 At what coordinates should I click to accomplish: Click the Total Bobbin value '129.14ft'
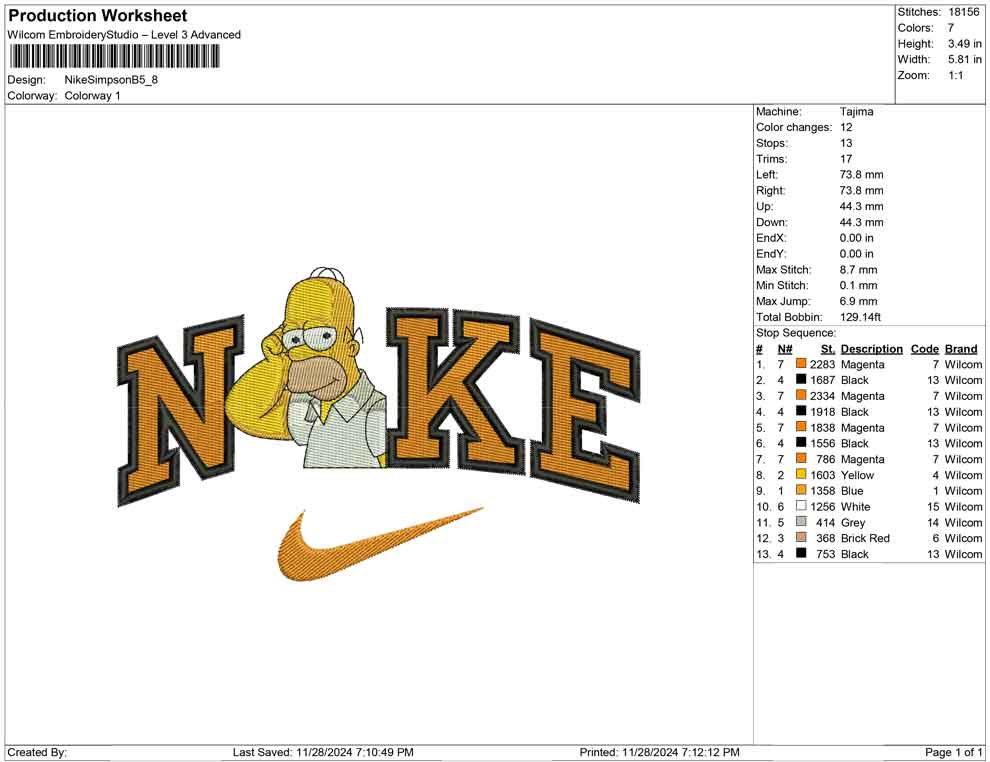pyautogui.click(x=861, y=316)
